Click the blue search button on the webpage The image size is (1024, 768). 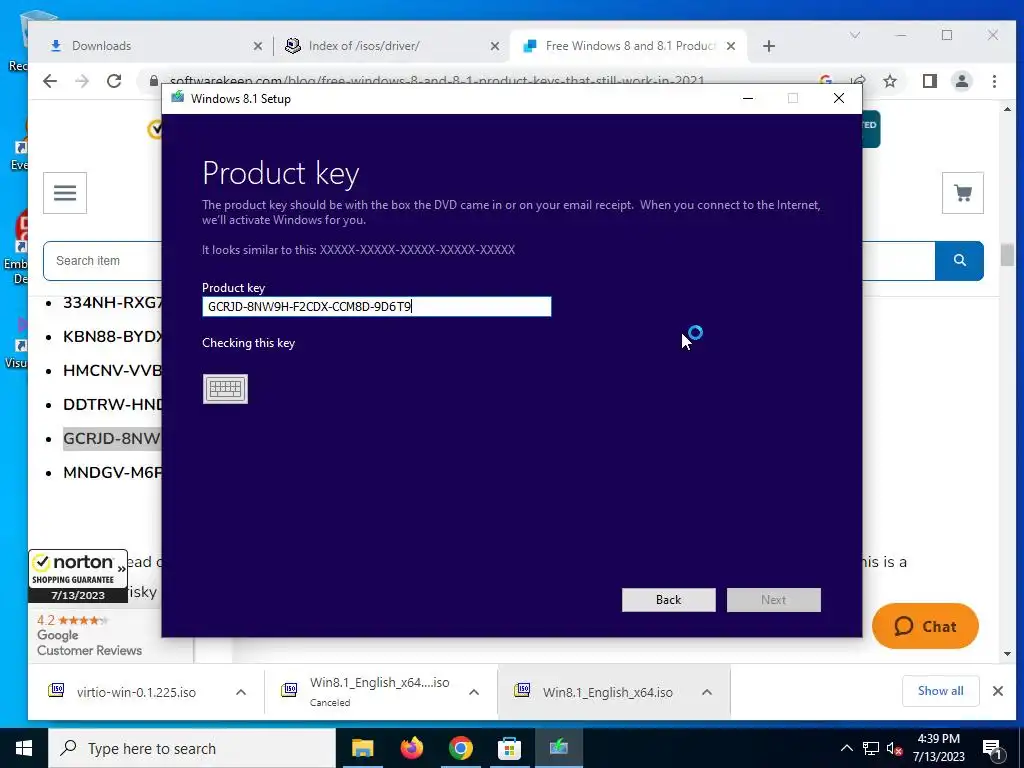959,261
